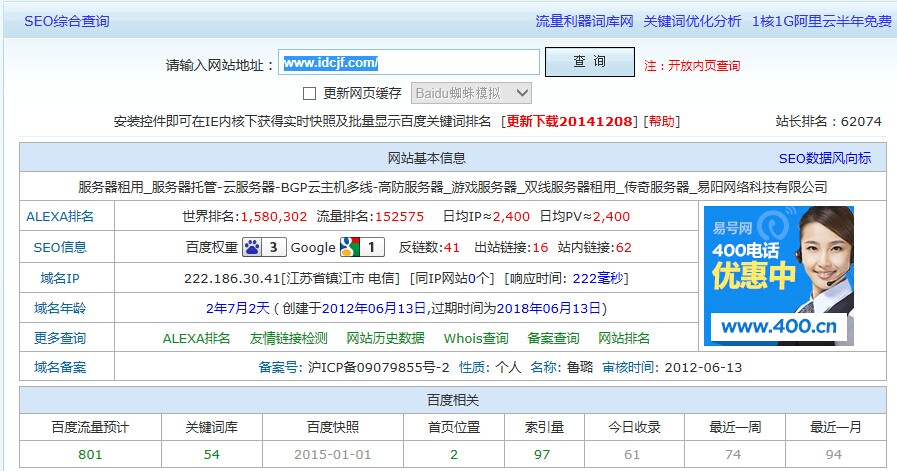
Task: Click the ALEXA排名 row label
Action: pyautogui.click(x=60, y=216)
